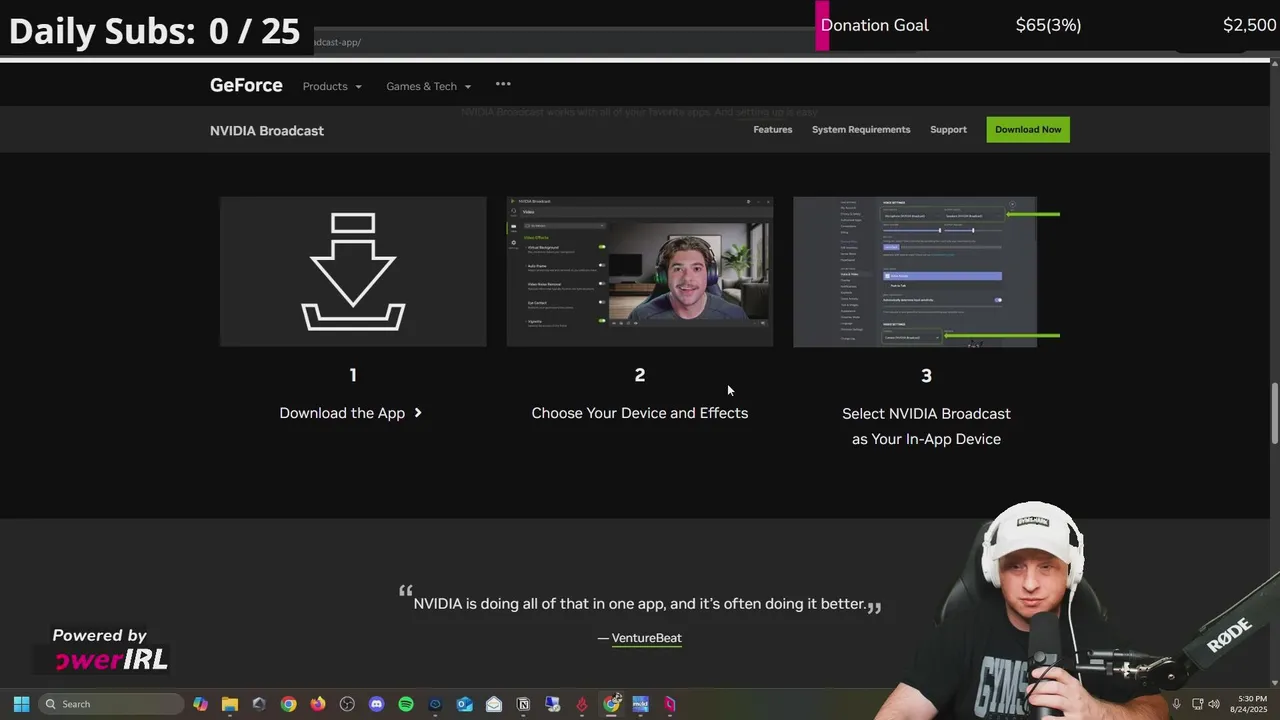The image size is (1280, 720).
Task: Click the arrow beside Download the App
Action: coord(418,413)
